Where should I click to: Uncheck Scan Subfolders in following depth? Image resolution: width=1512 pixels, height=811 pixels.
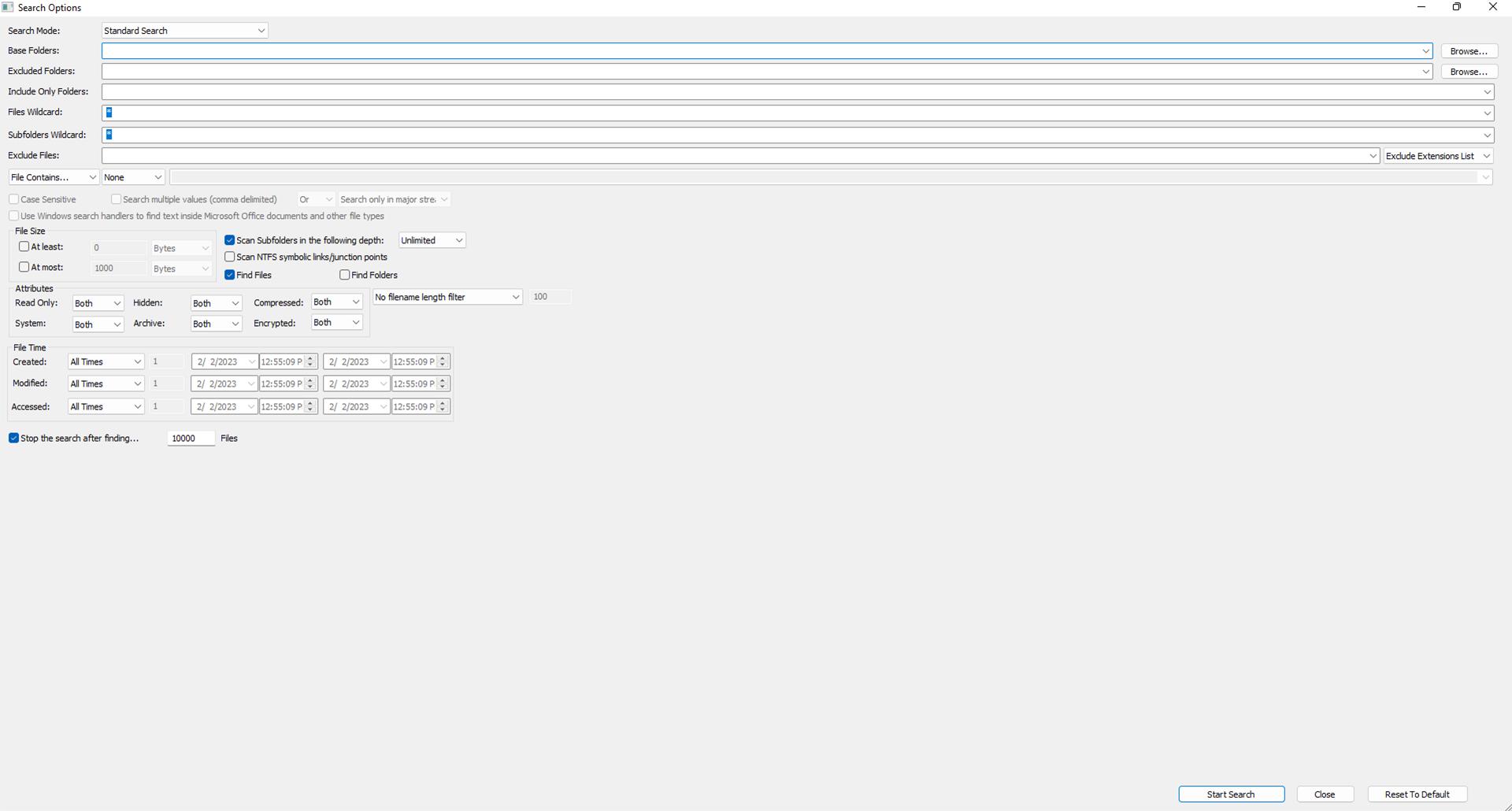point(230,240)
